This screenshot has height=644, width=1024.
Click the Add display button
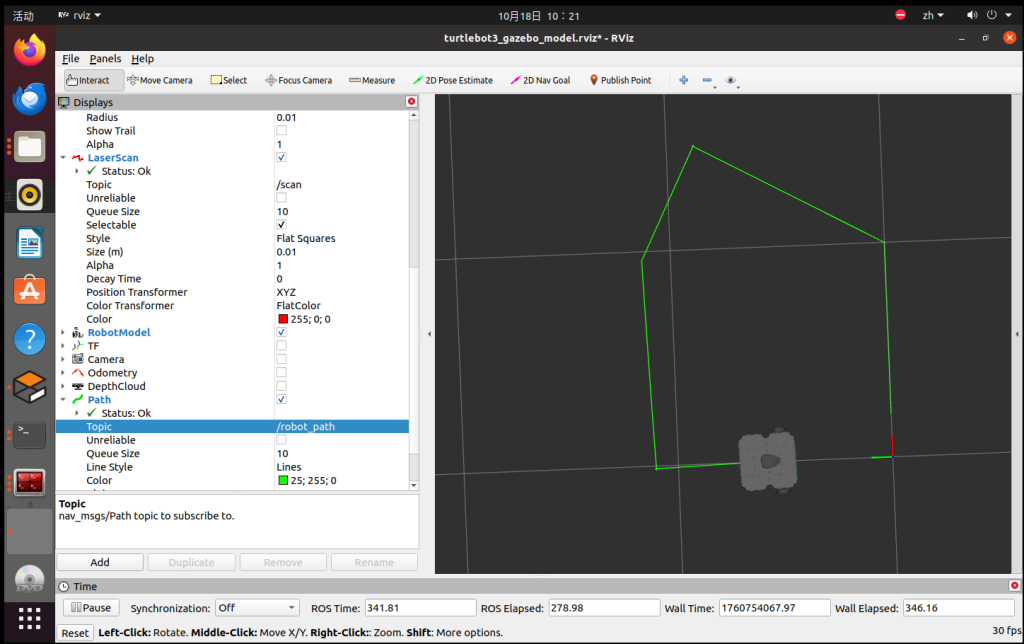(x=100, y=562)
